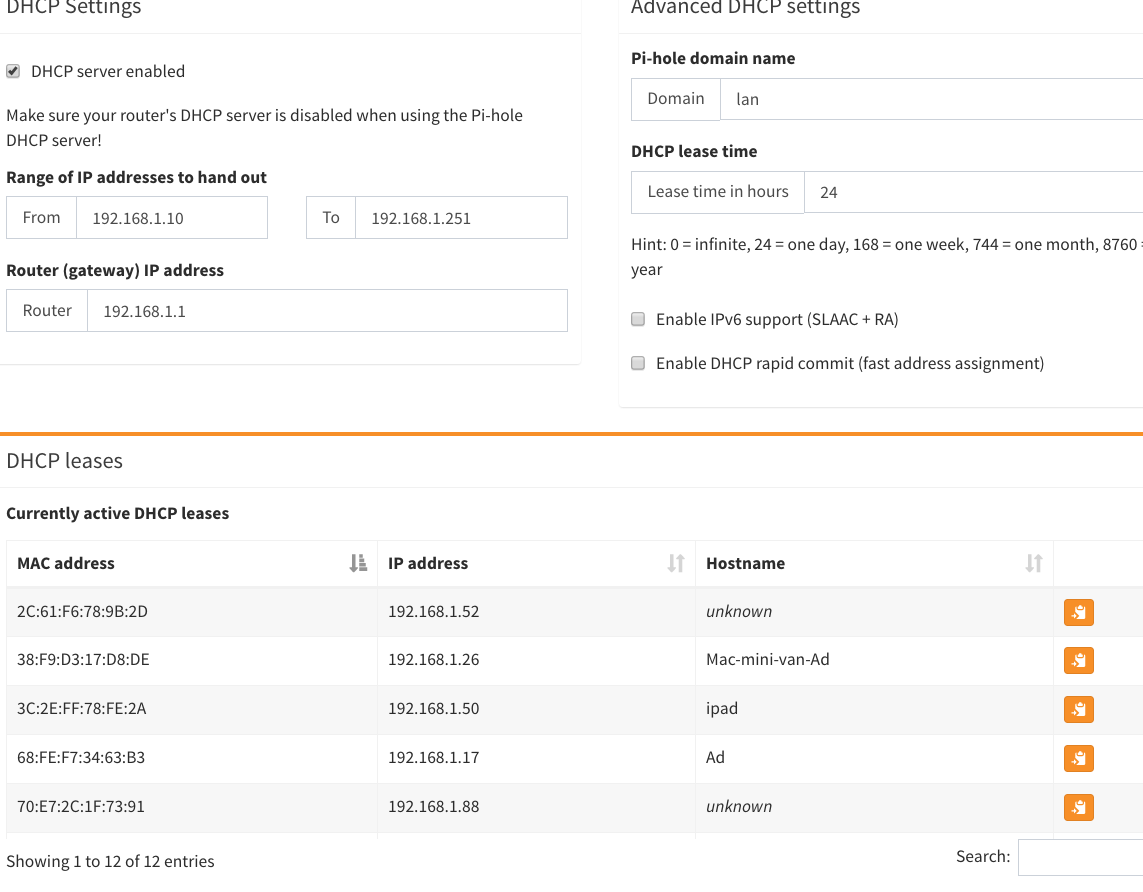The width and height of the screenshot is (1143, 892).
Task: Enable DHCP rapid commit
Action: (638, 363)
